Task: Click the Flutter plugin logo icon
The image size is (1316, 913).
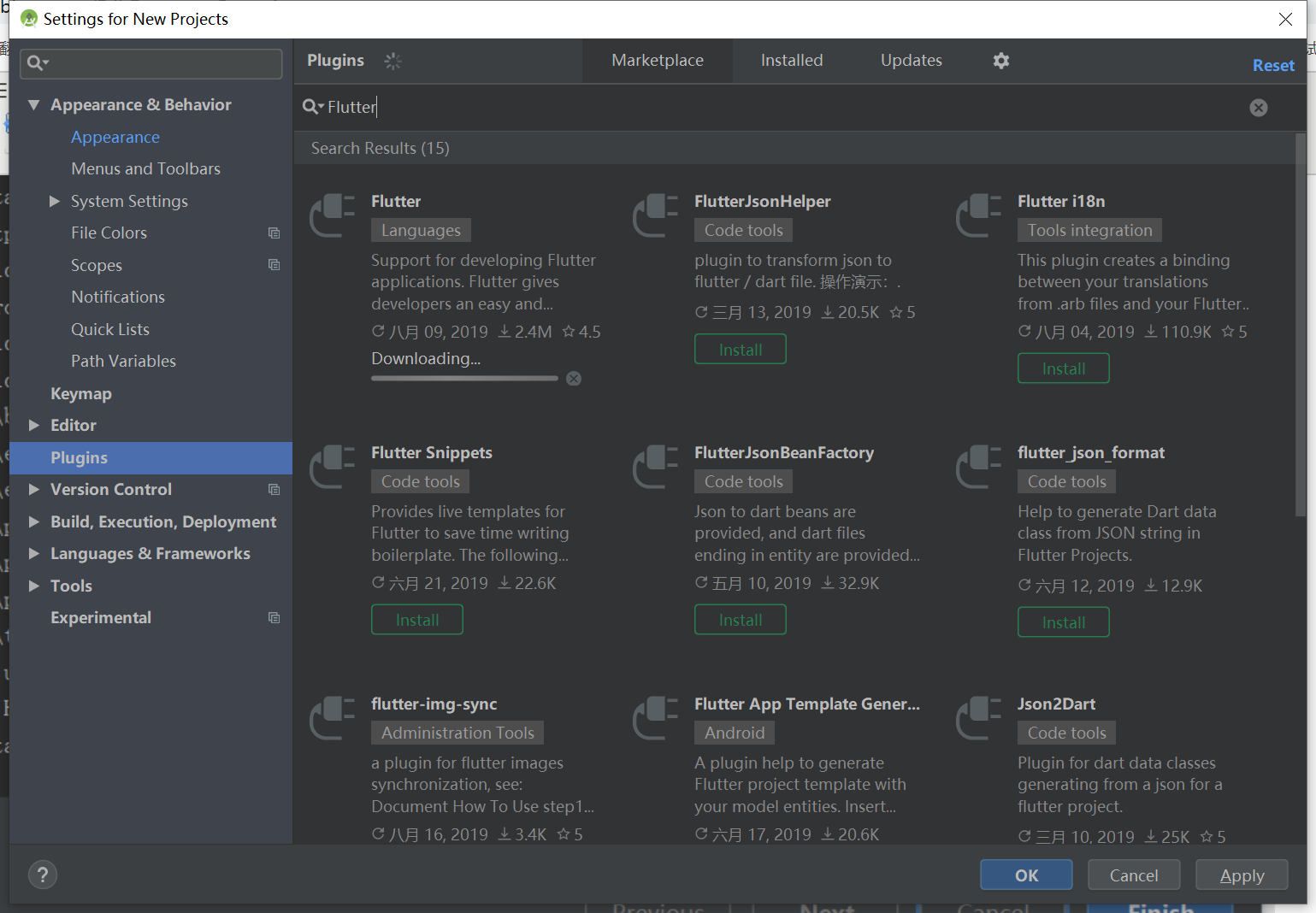Action: pos(332,215)
